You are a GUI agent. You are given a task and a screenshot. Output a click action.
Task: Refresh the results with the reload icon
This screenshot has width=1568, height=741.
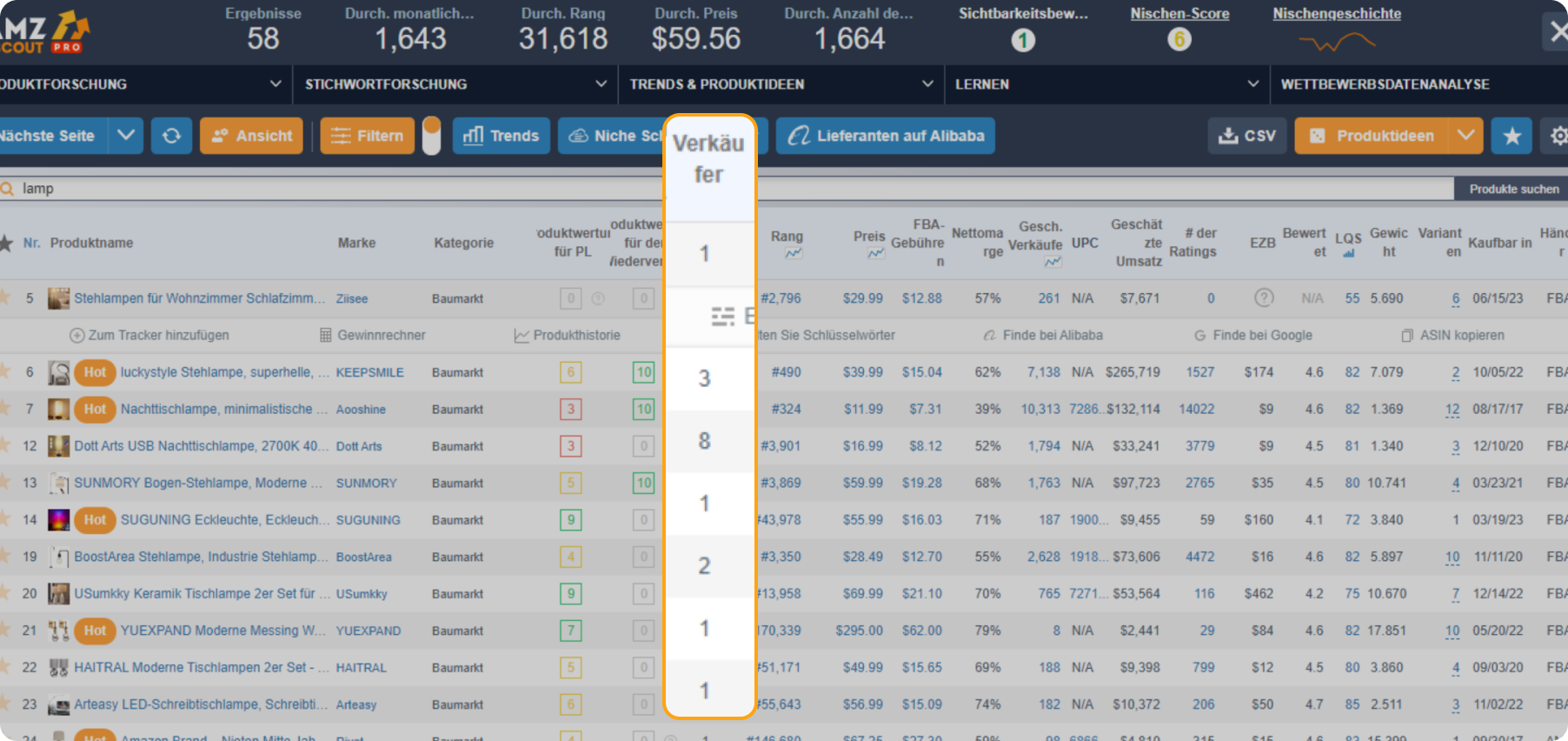171,136
